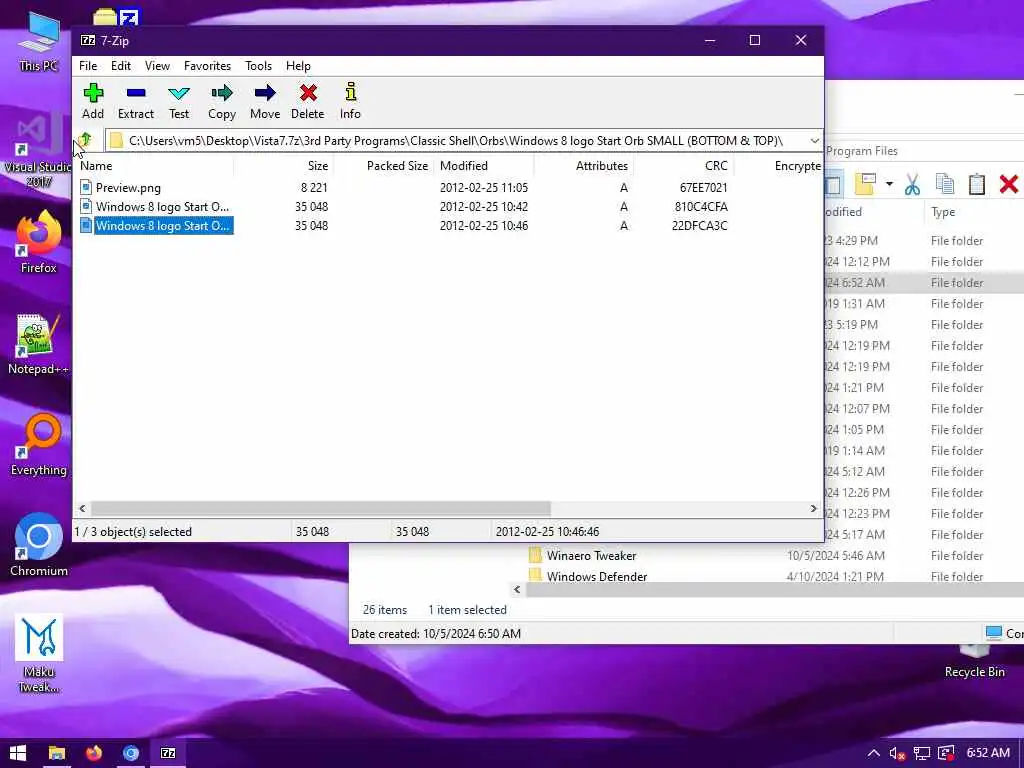Click the 7-Zip taskbar button
The image size is (1024, 768).
pyautogui.click(x=168, y=753)
